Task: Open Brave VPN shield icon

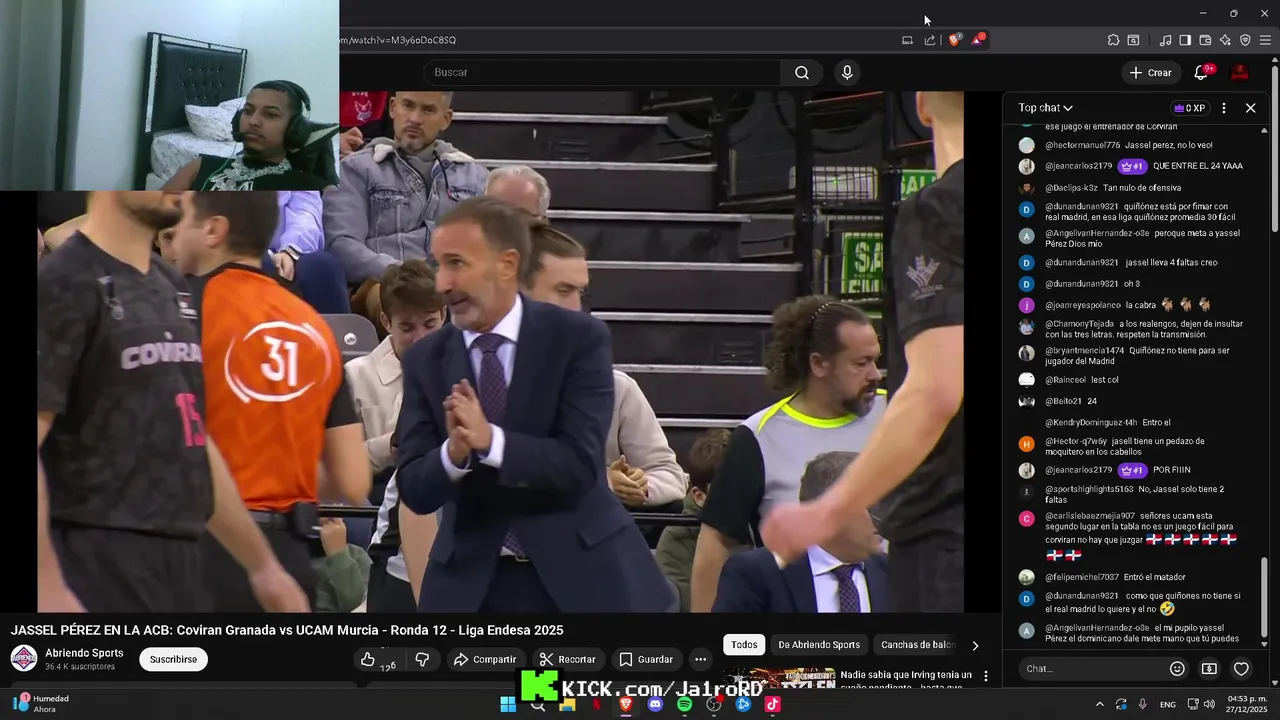Action: pyautogui.click(x=1245, y=40)
